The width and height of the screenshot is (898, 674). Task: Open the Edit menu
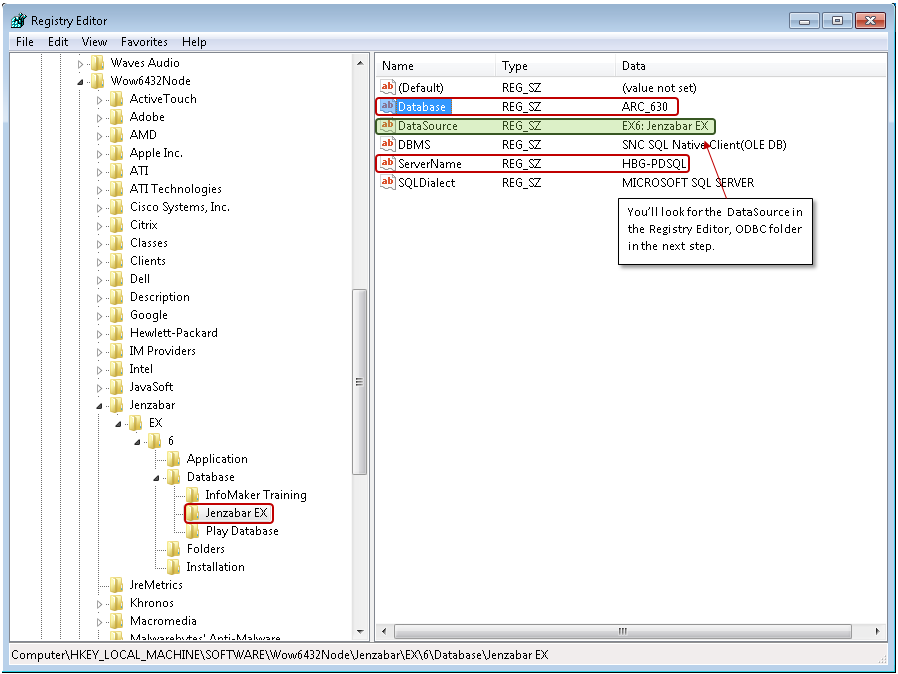tap(58, 42)
